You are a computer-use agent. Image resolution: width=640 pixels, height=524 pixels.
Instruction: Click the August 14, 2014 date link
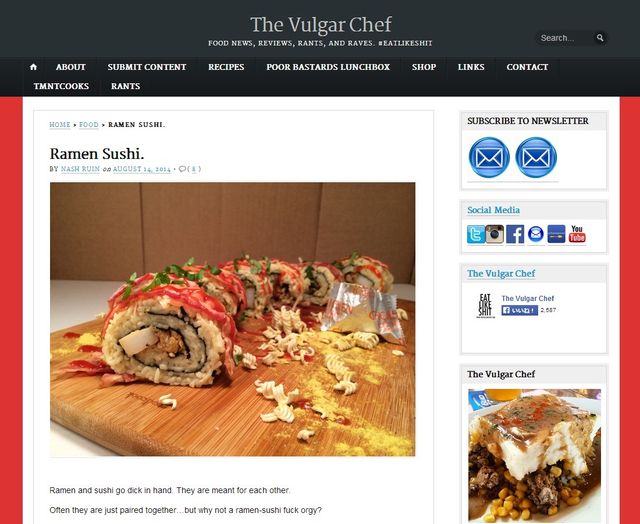(142, 169)
